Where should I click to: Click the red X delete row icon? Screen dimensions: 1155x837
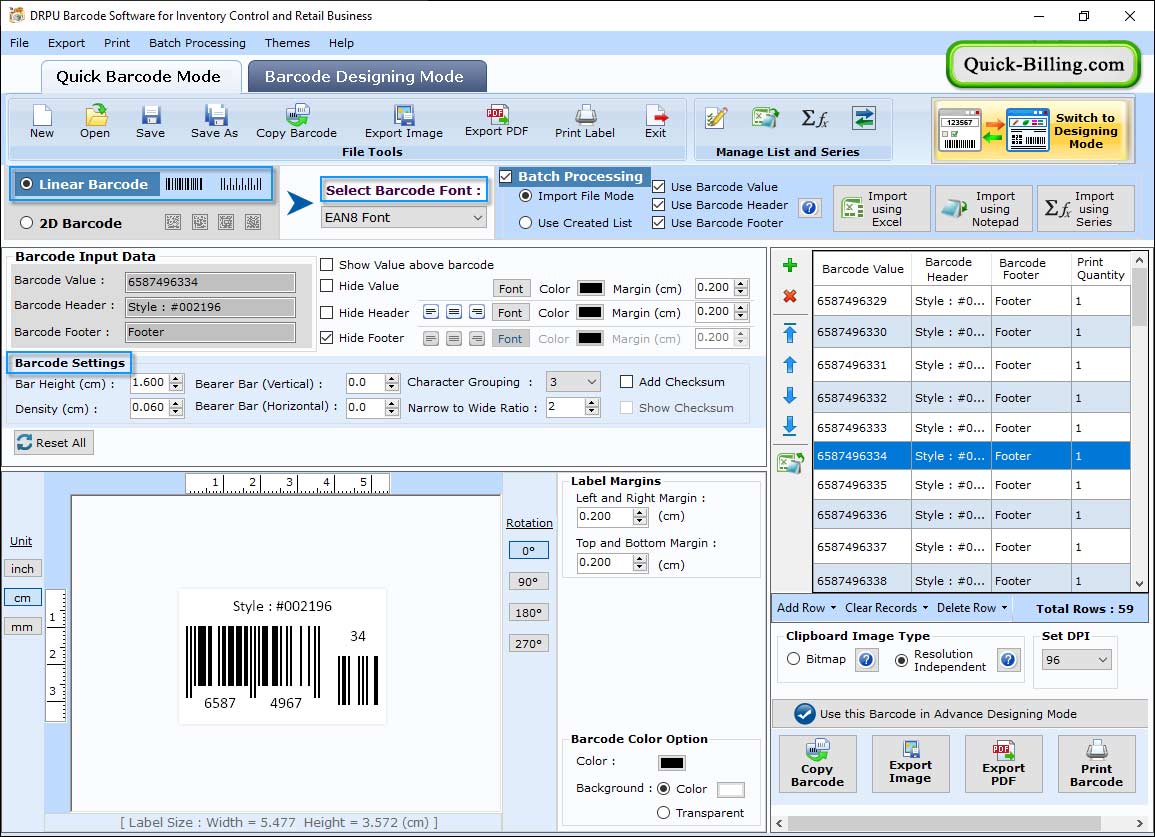[x=790, y=296]
